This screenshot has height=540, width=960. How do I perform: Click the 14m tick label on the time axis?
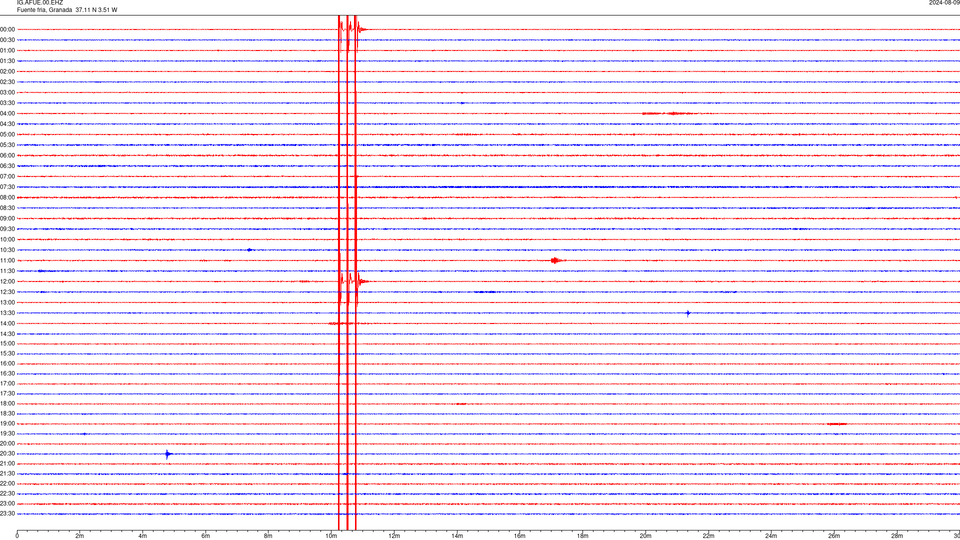(457, 536)
